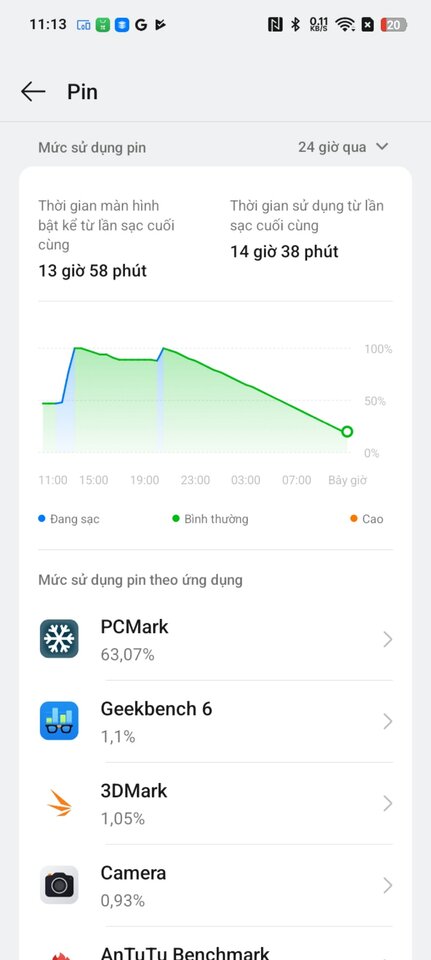Expand Geekbench 6 details chevron
Image resolution: width=431 pixels, height=960 pixels.
coord(388,722)
